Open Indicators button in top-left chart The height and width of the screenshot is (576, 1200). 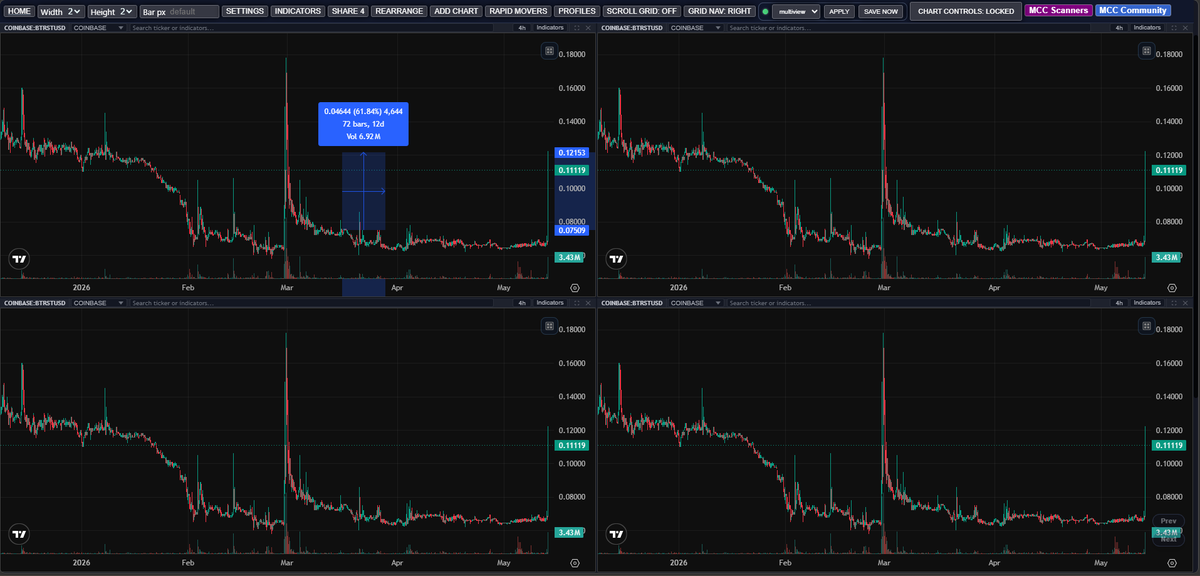click(x=549, y=28)
